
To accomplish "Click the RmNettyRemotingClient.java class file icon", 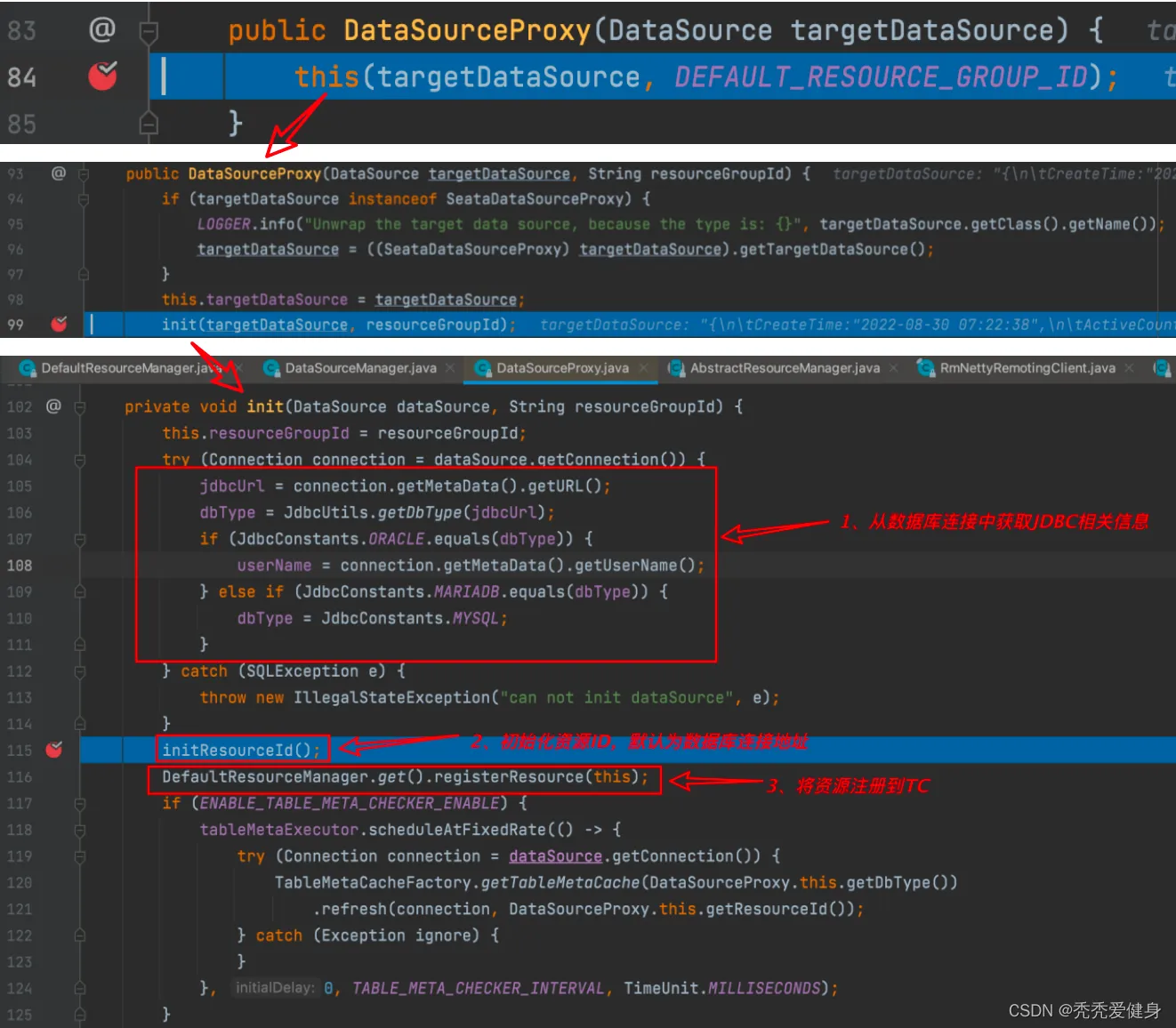I will pos(926,368).
